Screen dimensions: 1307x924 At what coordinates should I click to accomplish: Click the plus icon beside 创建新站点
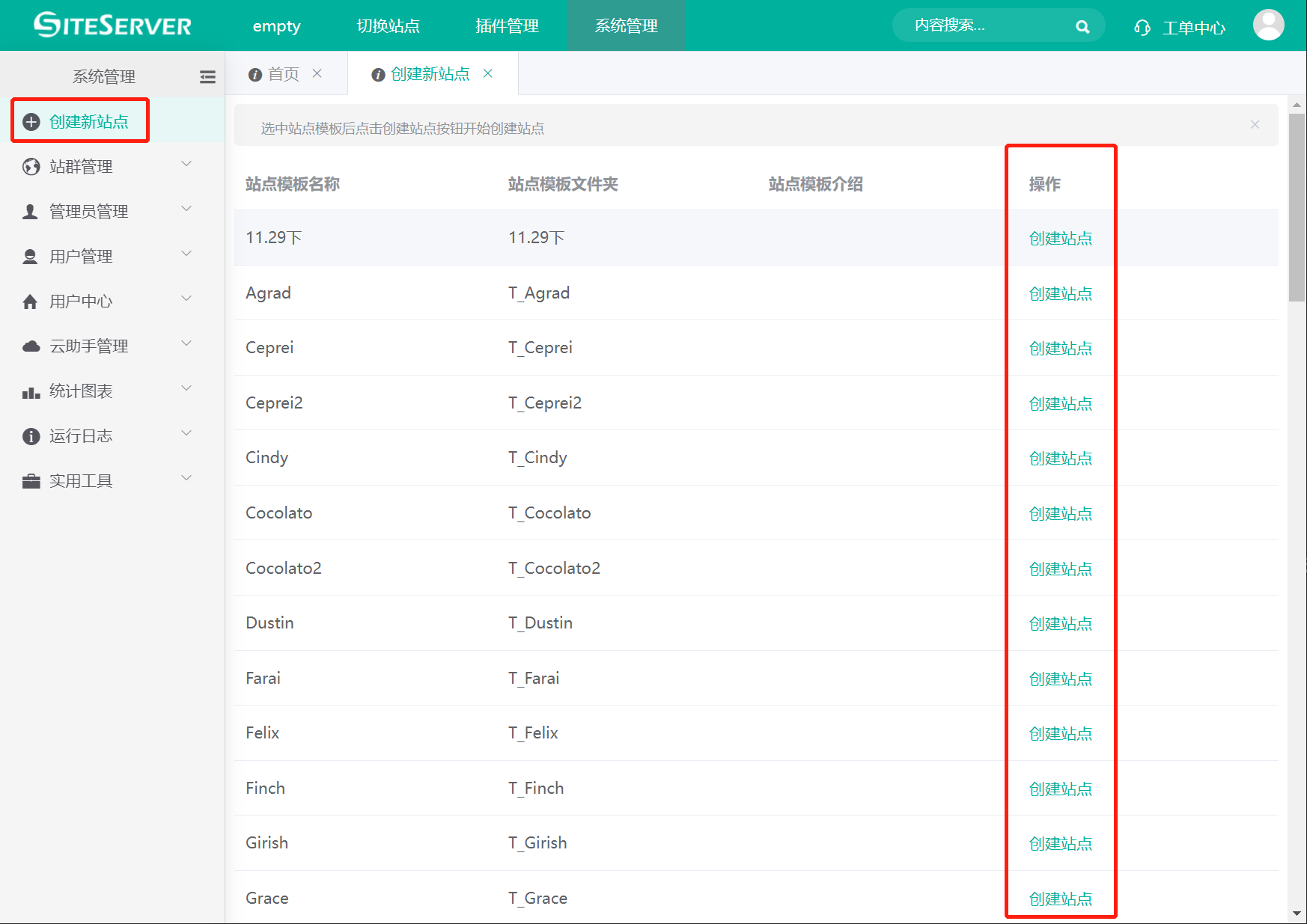[31, 122]
